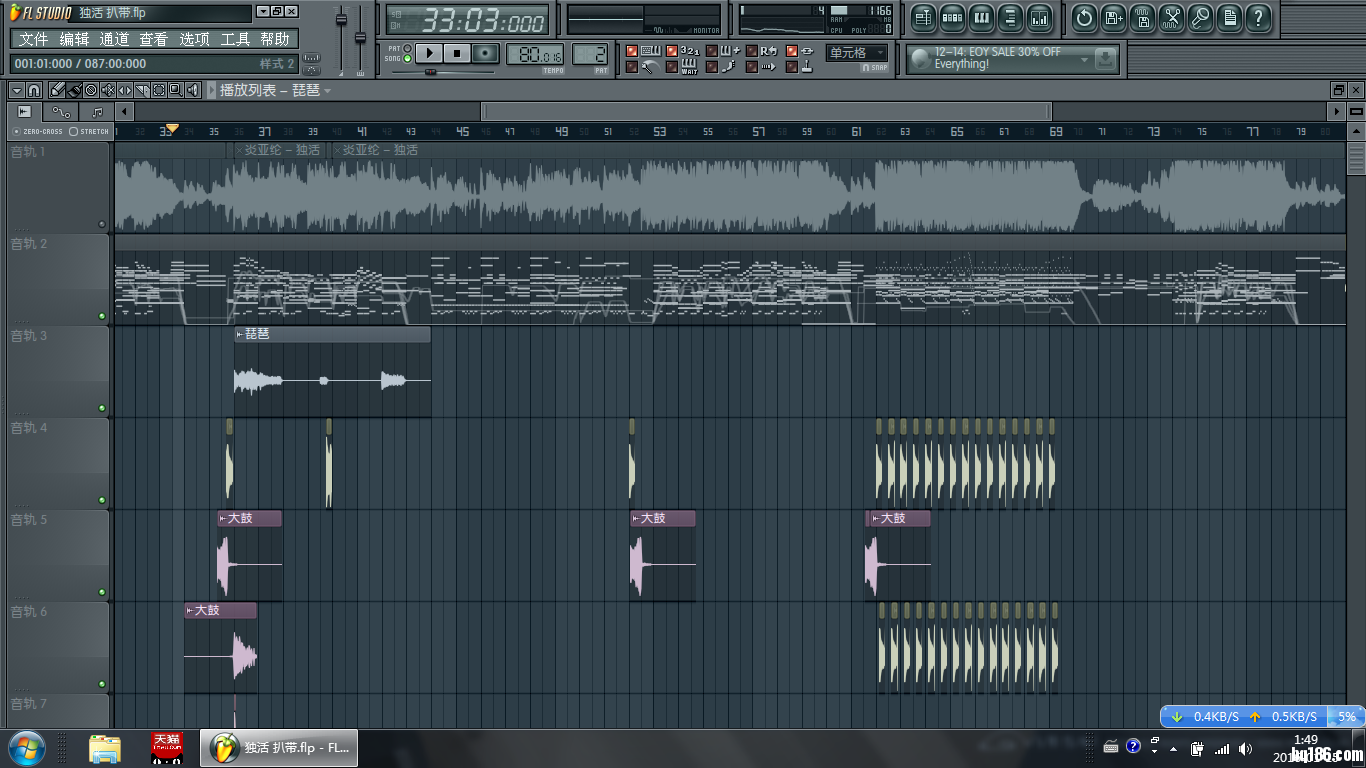Open the playlist view from the toolbar

click(x=923, y=18)
